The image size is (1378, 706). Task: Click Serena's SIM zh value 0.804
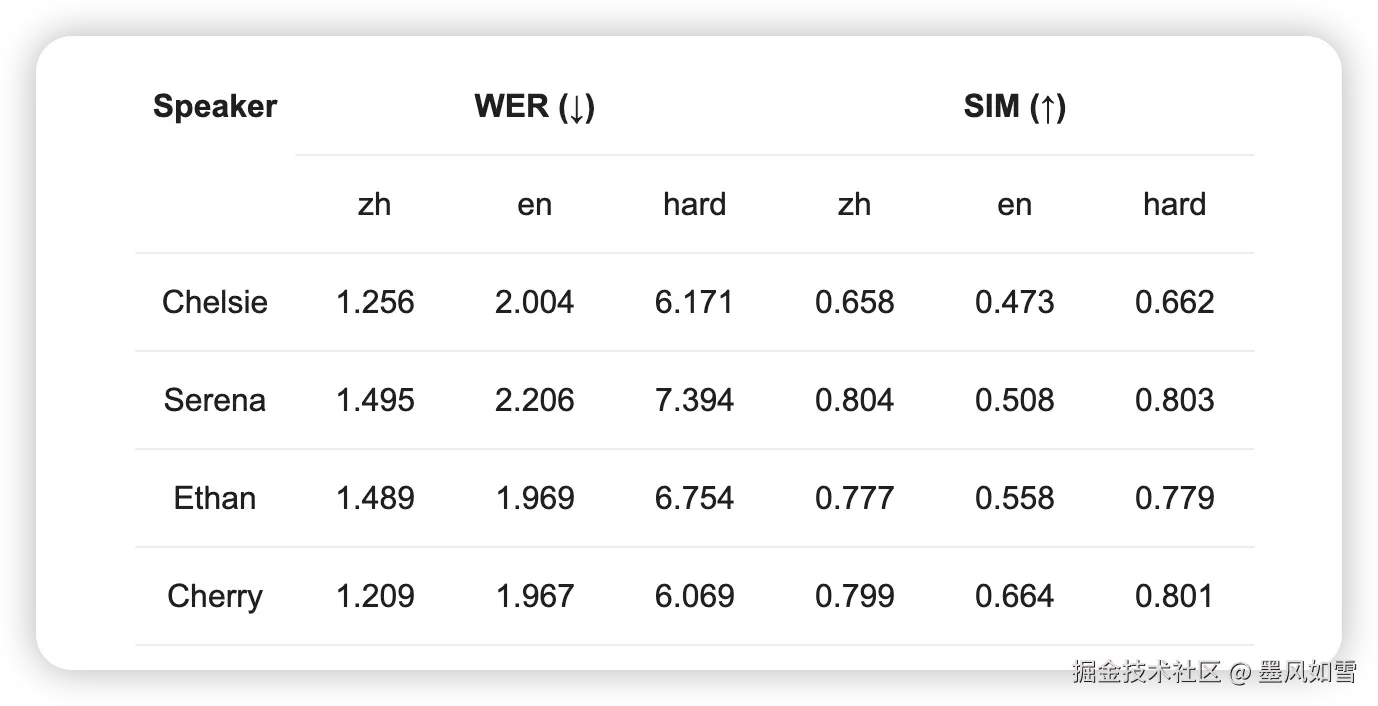pyautogui.click(x=855, y=400)
